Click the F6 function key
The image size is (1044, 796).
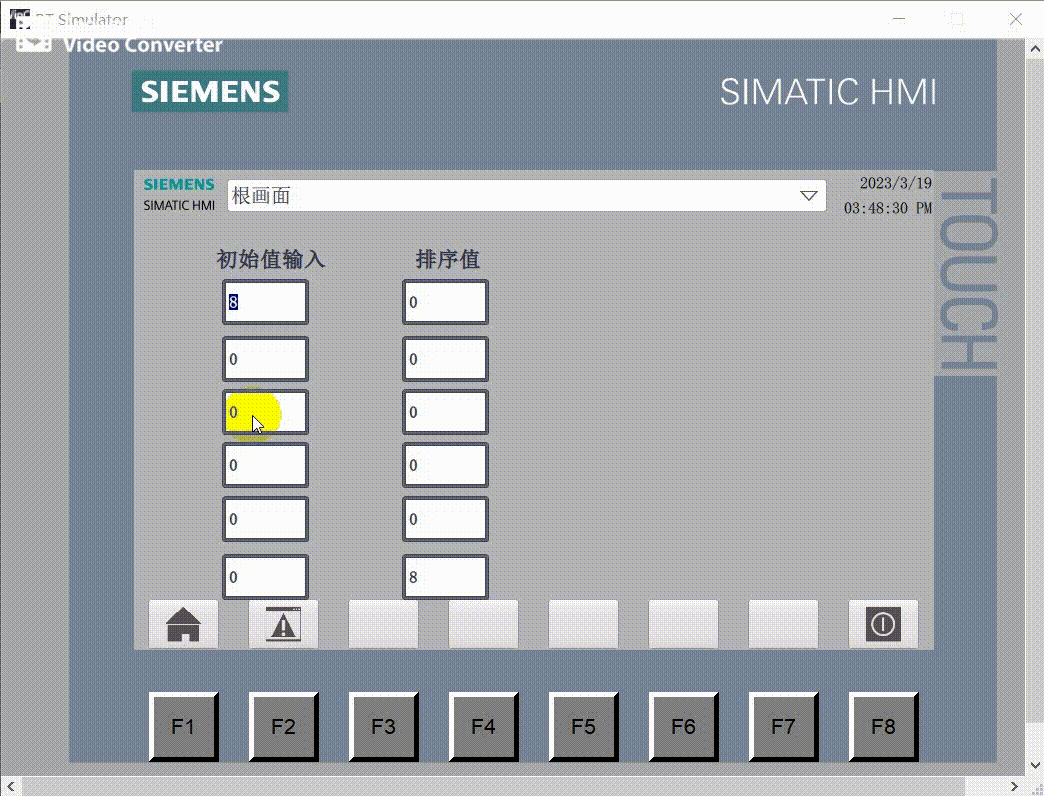[x=683, y=726]
